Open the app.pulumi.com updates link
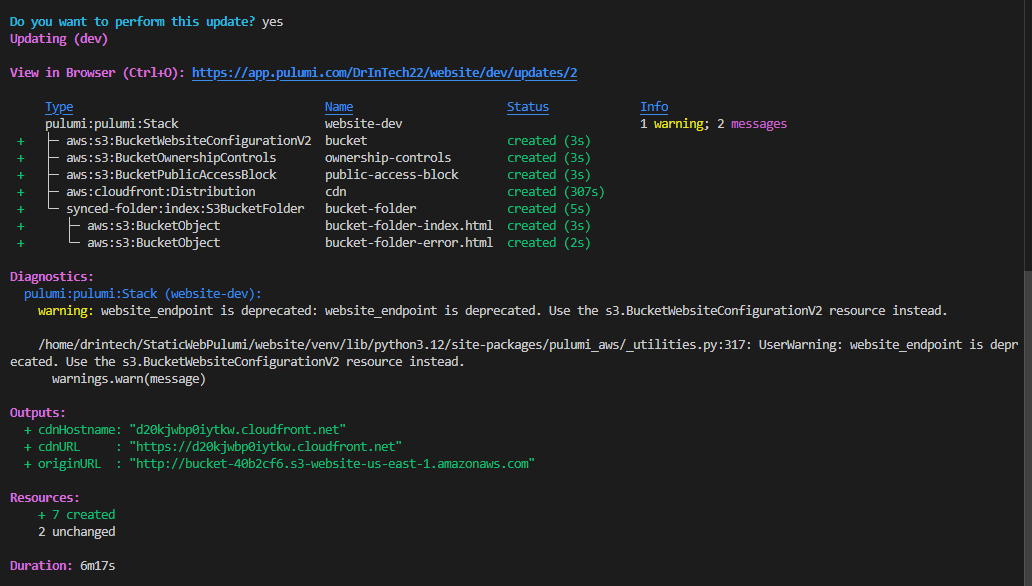 [384, 72]
